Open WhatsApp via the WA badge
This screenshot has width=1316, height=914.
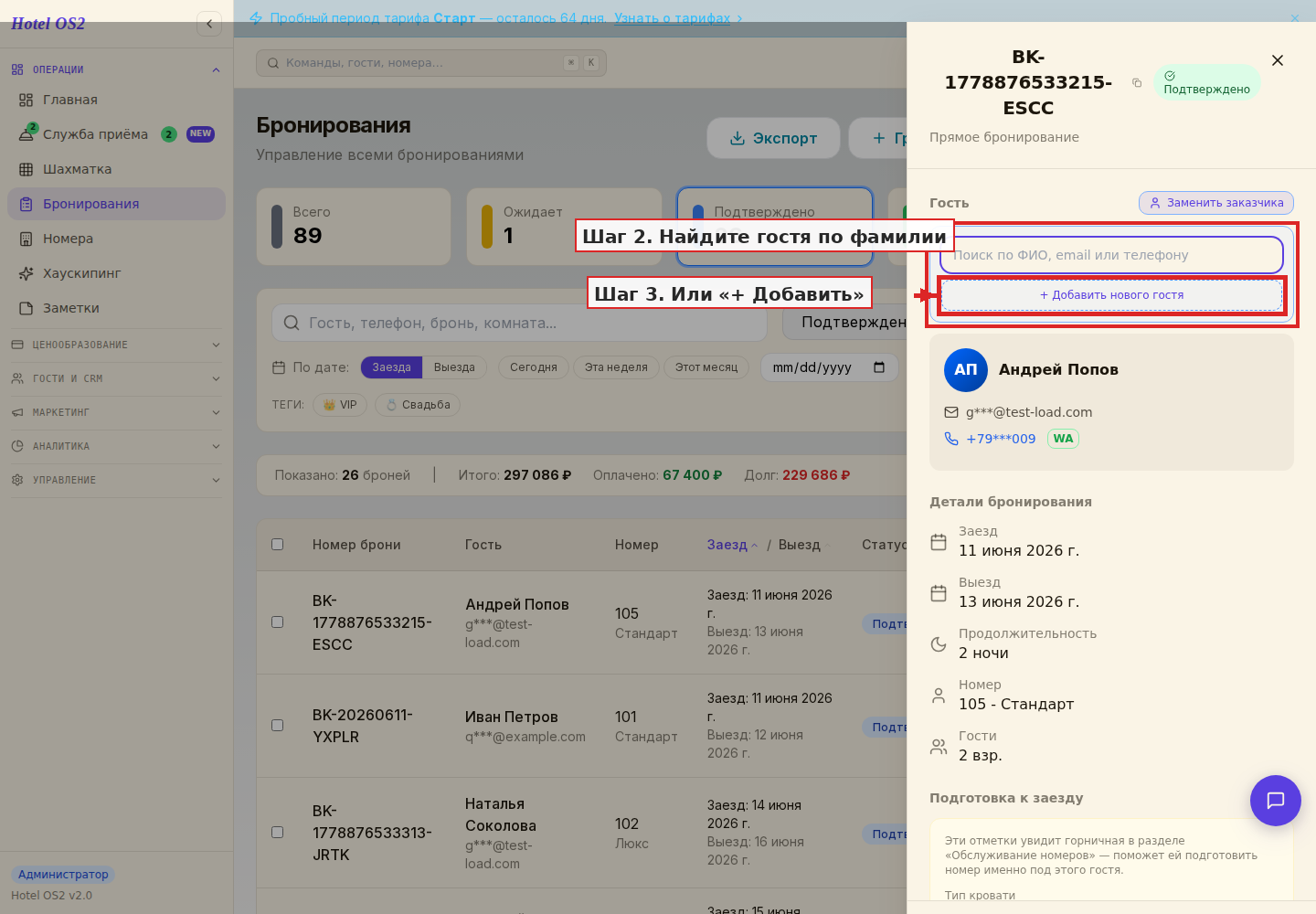click(x=1063, y=439)
